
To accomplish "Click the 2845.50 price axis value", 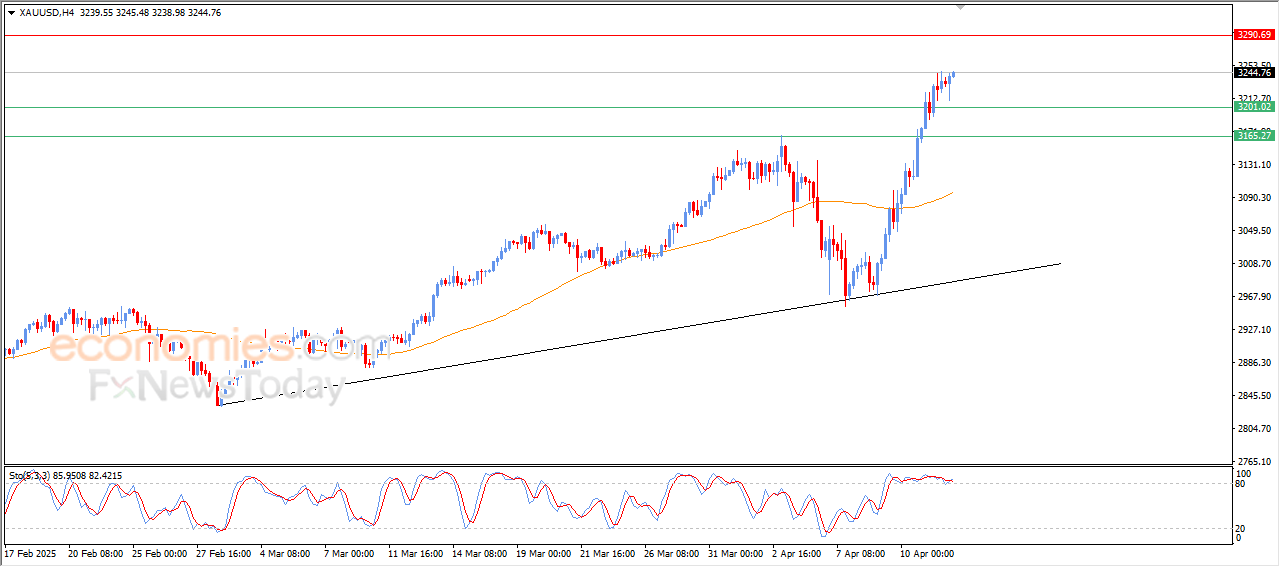I will [1254, 396].
